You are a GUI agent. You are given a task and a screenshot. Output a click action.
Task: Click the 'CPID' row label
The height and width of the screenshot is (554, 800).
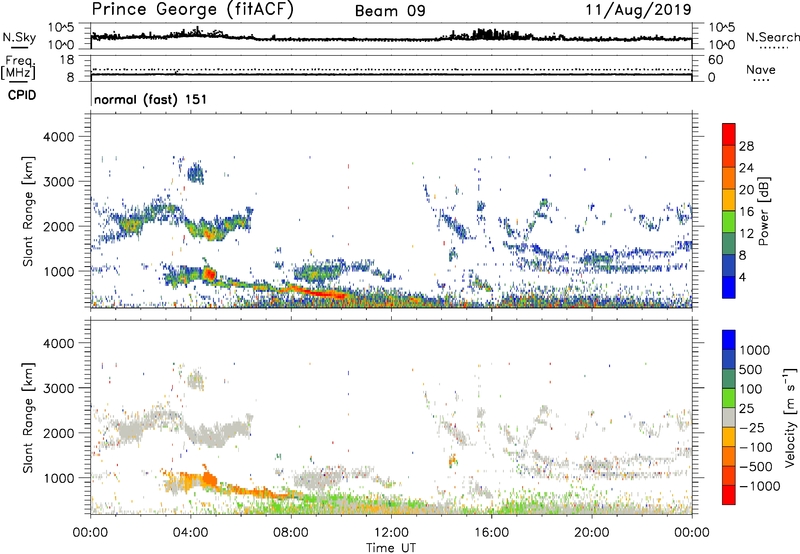pyautogui.click(x=22, y=95)
